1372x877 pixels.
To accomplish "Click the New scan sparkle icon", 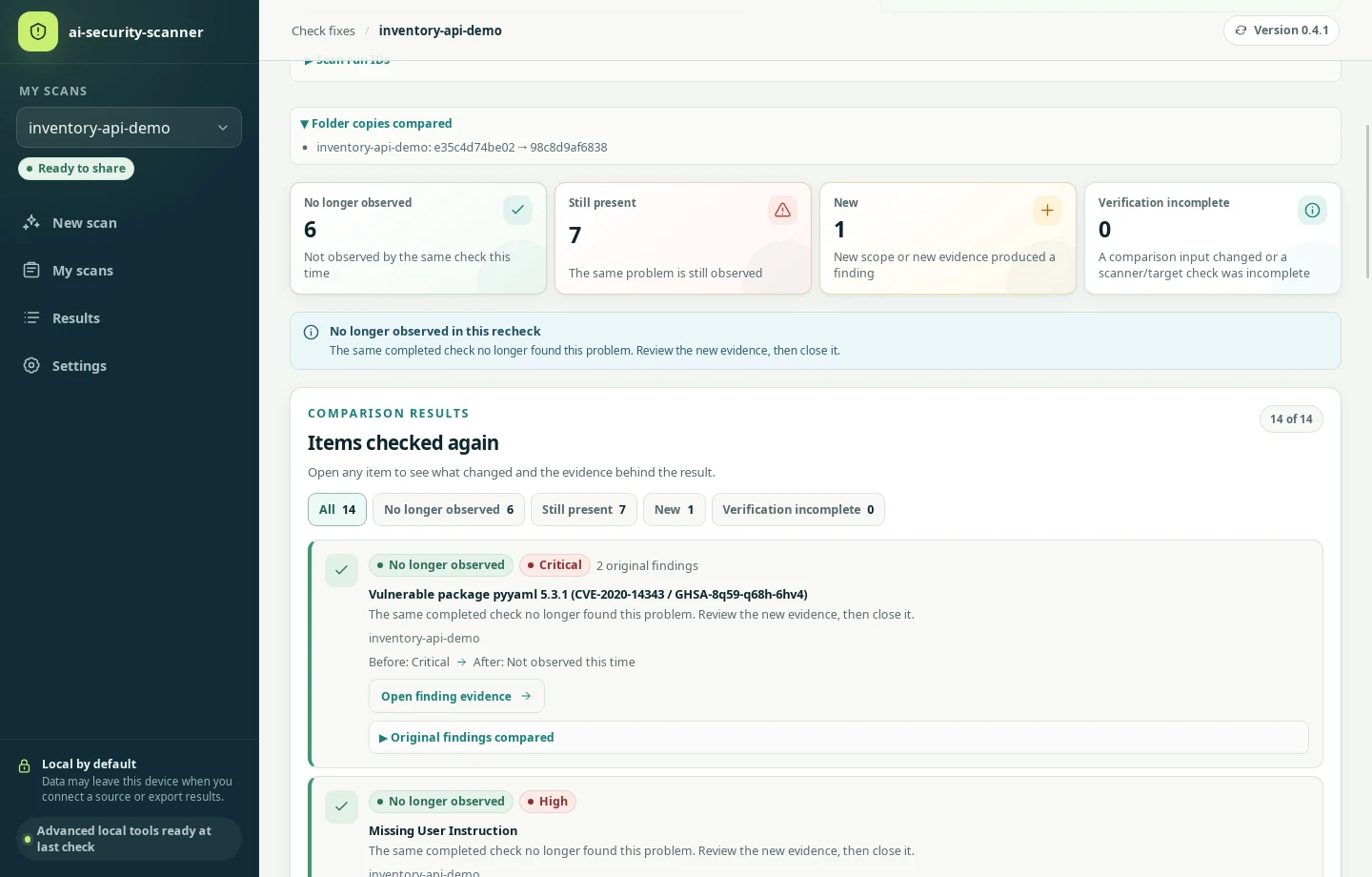I will (31, 222).
